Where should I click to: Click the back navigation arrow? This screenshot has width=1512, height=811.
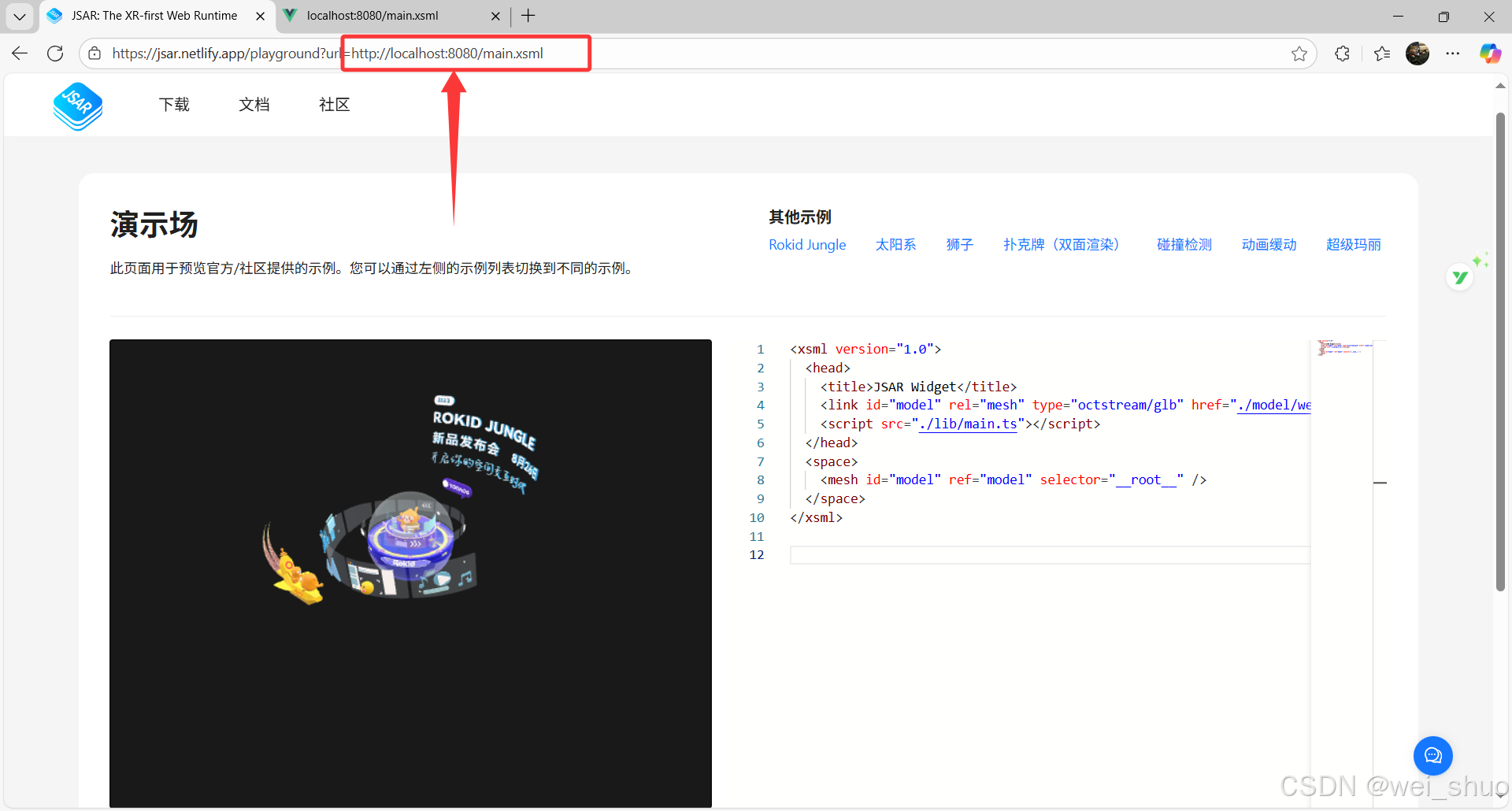[x=19, y=53]
